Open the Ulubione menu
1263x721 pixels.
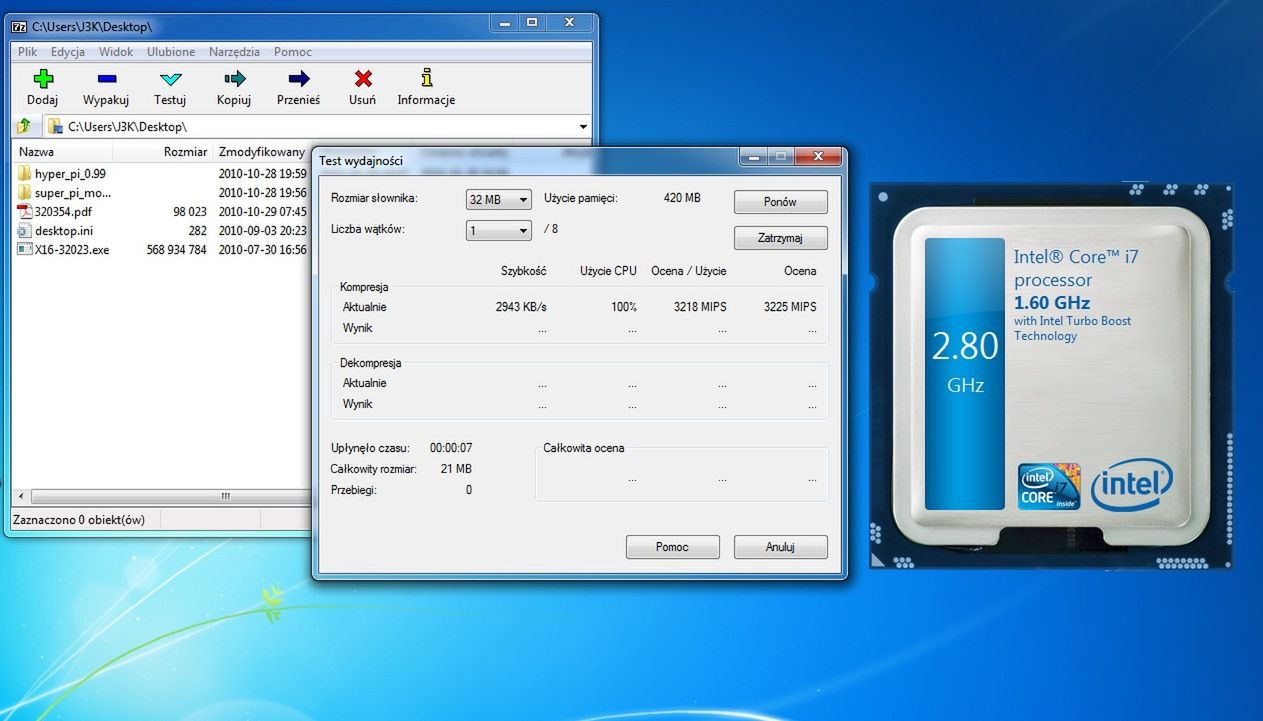click(x=171, y=52)
